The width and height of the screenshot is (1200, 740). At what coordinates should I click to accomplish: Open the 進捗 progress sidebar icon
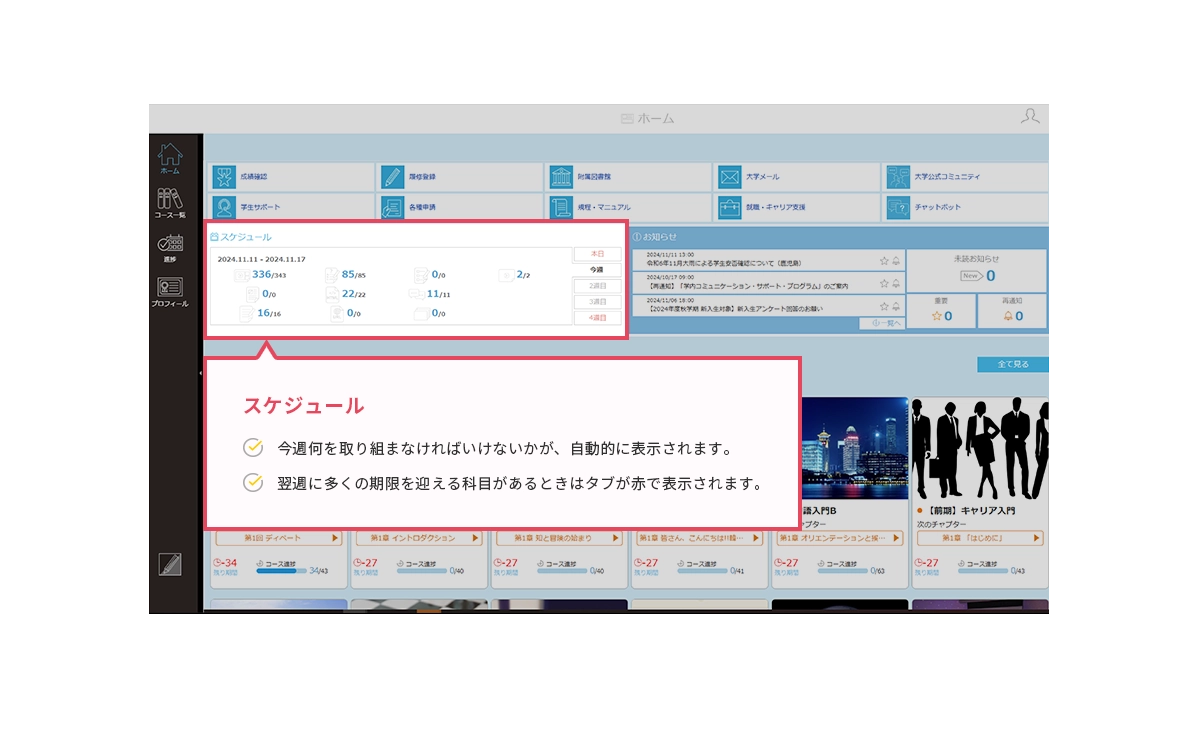click(170, 247)
